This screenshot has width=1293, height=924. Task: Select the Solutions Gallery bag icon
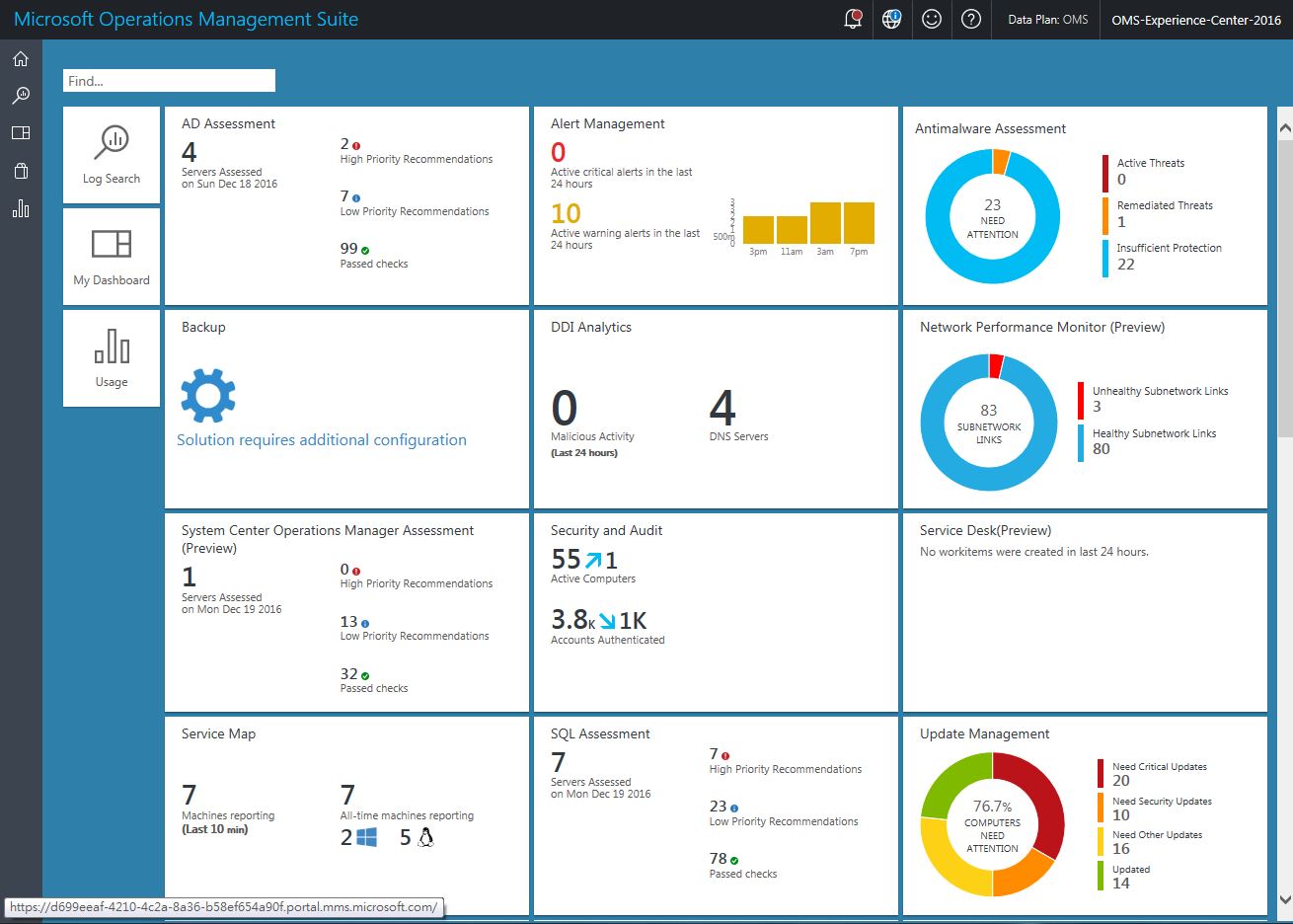[20, 170]
